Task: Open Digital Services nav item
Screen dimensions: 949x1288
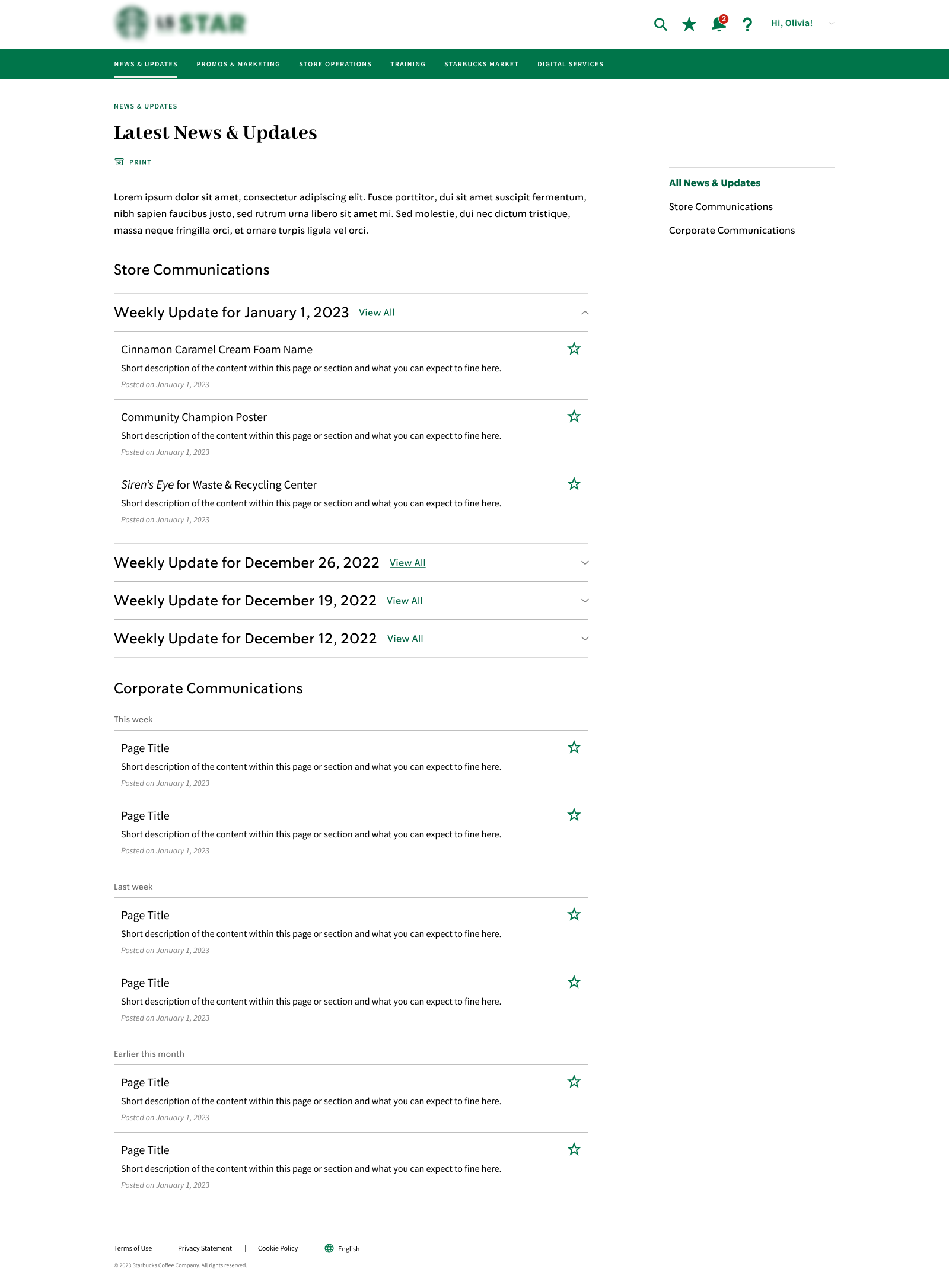Action: [x=571, y=64]
